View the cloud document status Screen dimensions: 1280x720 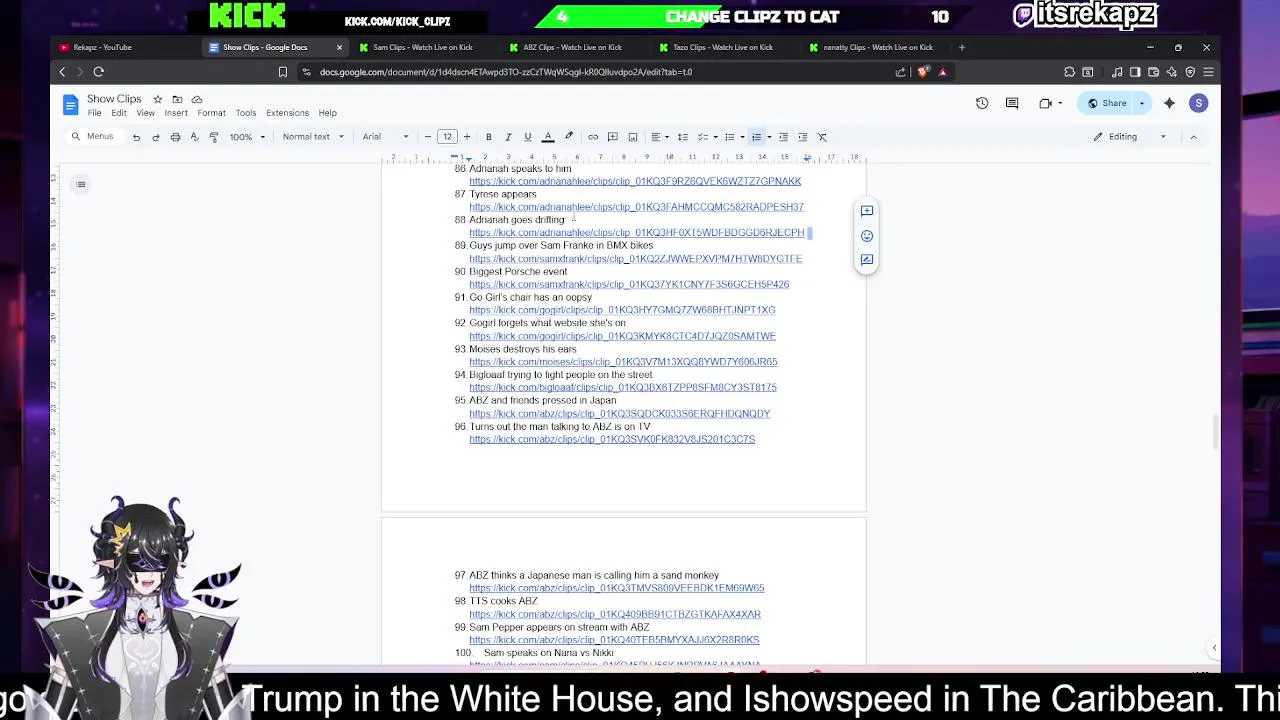pos(197,99)
